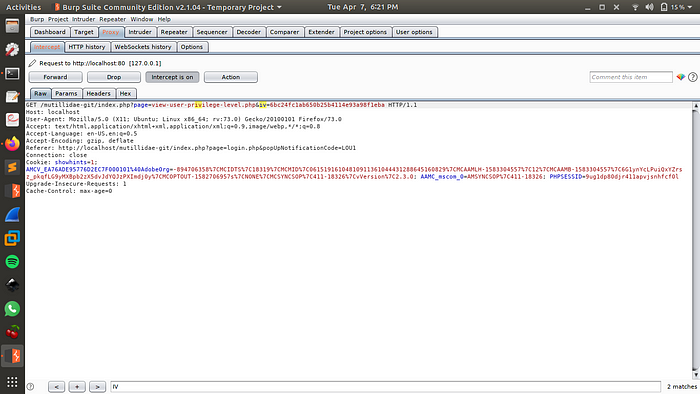The width and height of the screenshot is (700, 394).
Task: Open the Comparer tab
Action: click(x=284, y=32)
